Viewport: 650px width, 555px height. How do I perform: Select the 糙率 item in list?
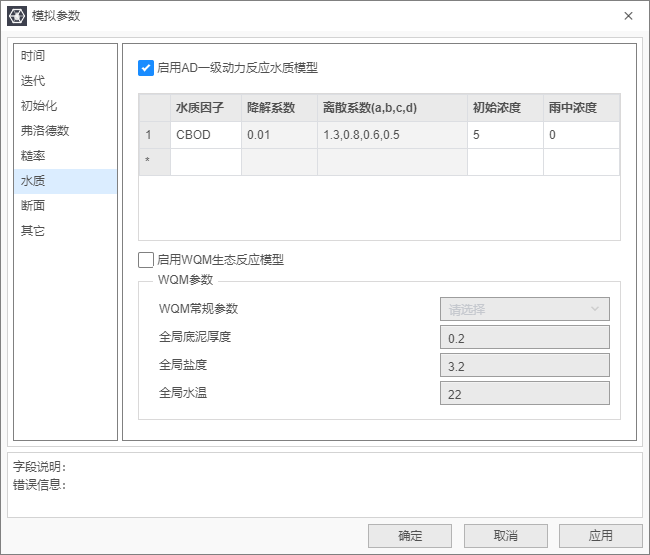pyautogui.click(x=34, y=156)
